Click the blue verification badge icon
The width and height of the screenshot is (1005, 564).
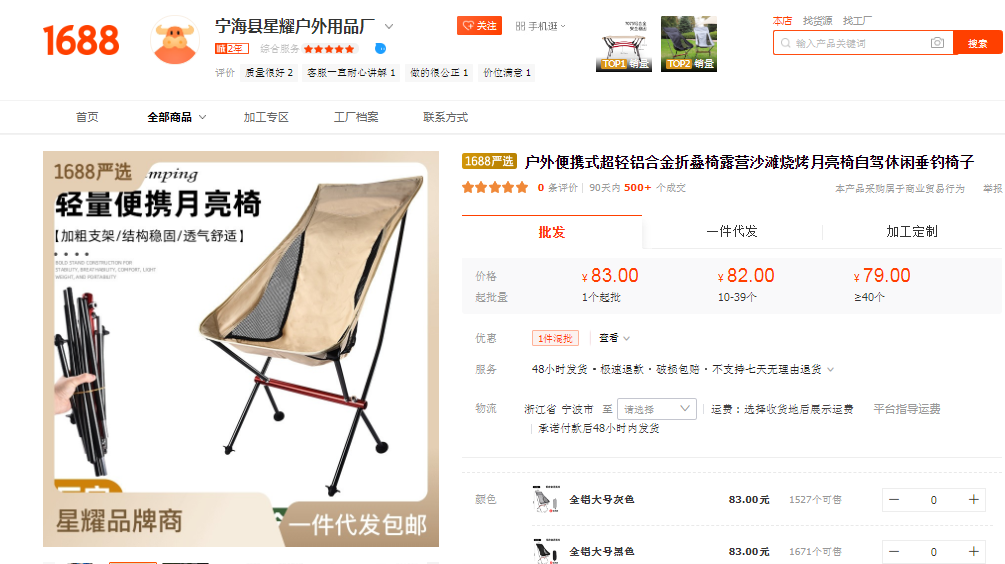380,49
